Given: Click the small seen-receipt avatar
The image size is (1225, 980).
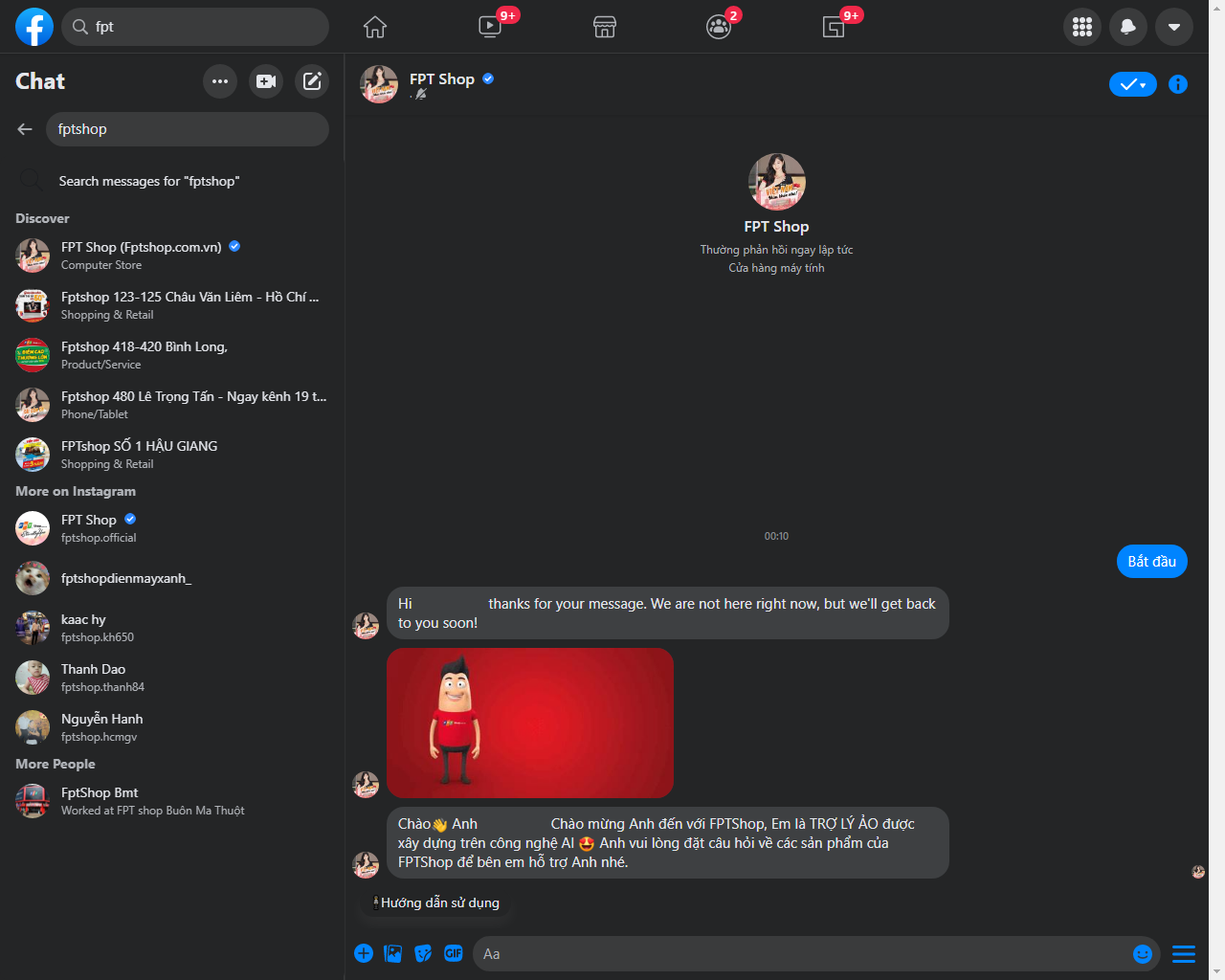Looking at the screenshot, I should pyautogui.click(x=1198, y=872).
